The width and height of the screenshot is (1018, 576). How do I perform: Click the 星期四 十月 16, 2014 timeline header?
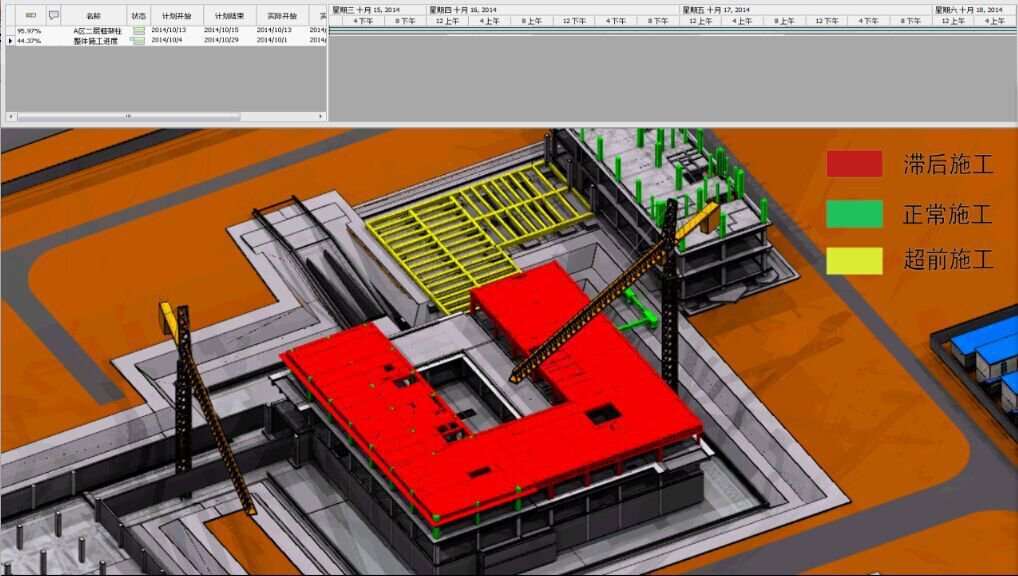coord(463,10)
